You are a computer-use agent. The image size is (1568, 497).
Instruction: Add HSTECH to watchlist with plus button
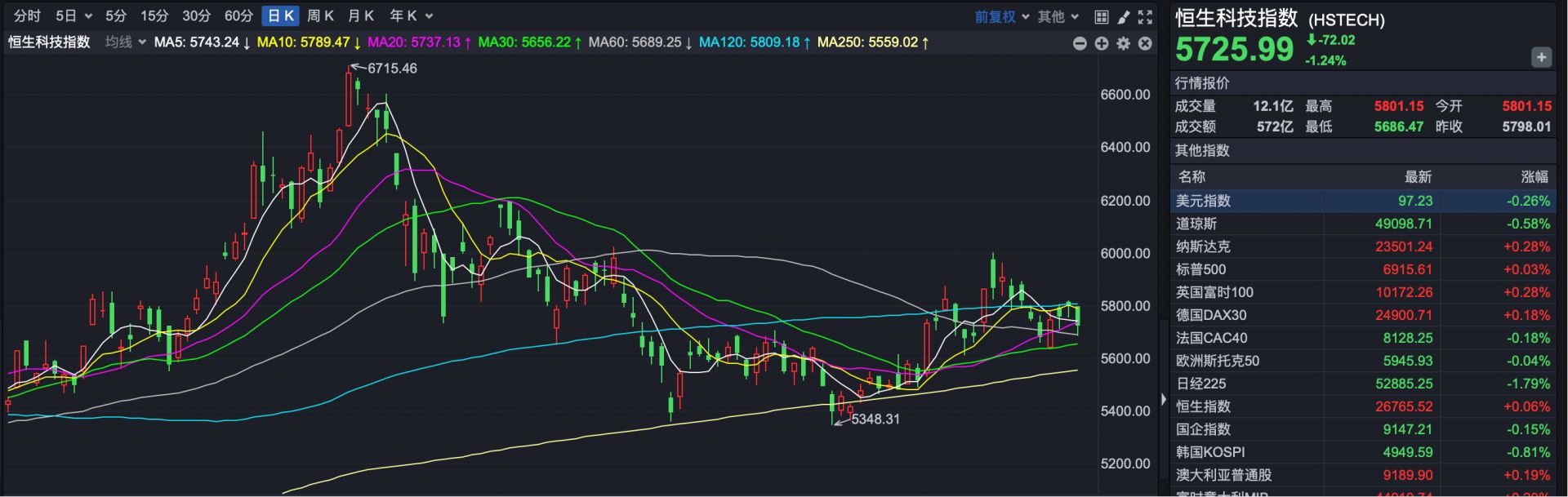[1540, 57]
